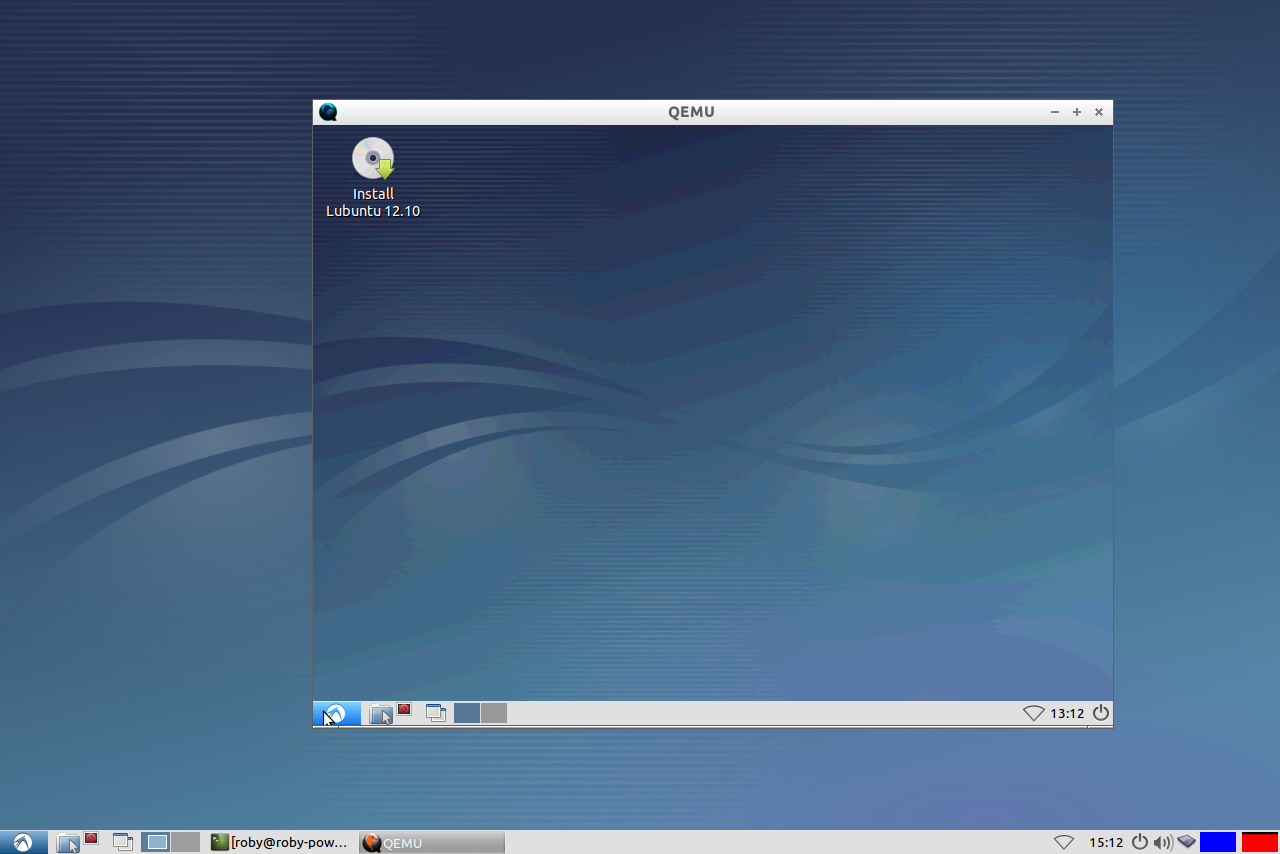Click the host clock showing 15:12
1280x854 pixels.
(1106, 843)
